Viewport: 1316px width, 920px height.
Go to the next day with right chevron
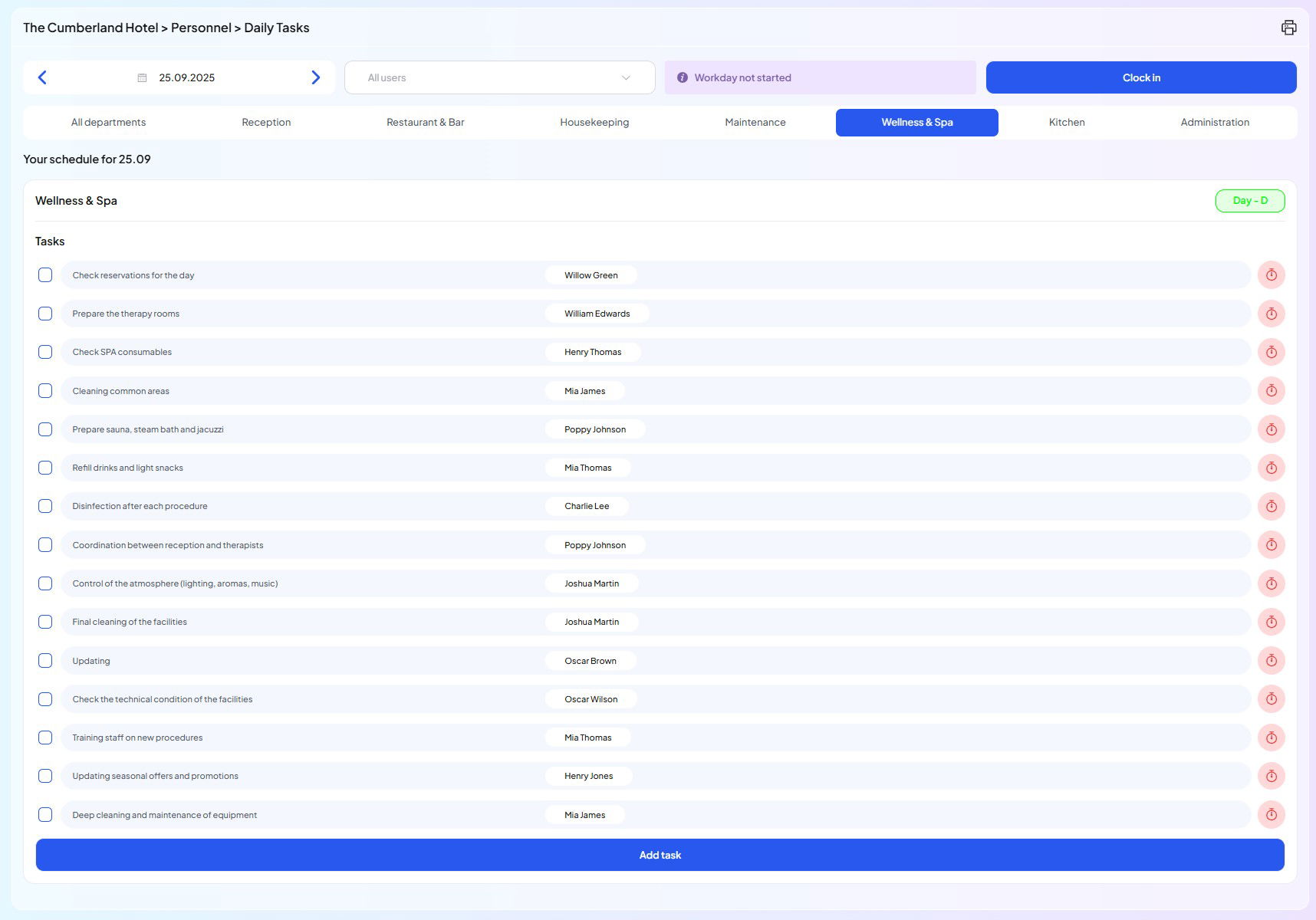315,77
